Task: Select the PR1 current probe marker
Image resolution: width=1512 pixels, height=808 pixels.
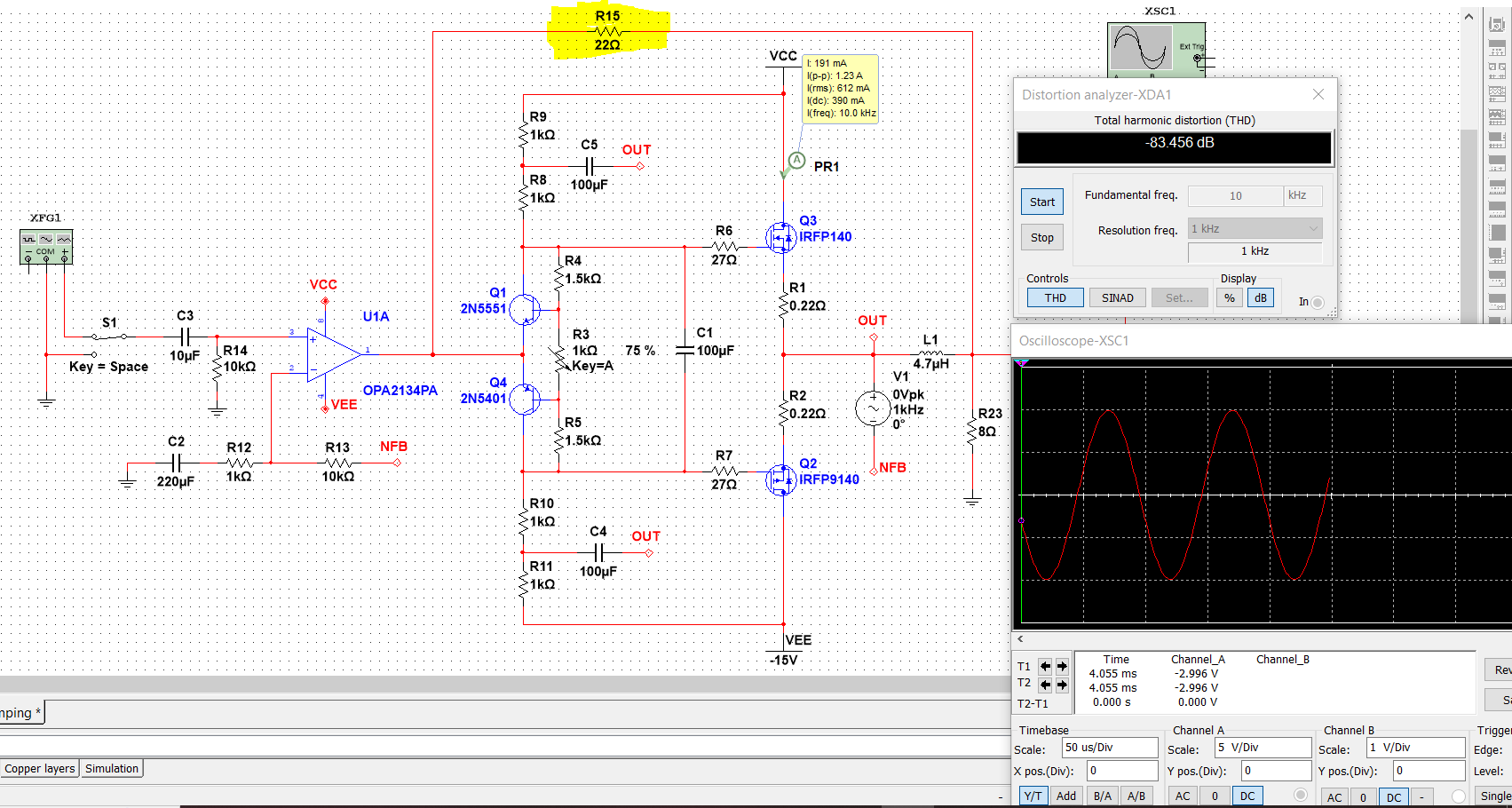Action: click(796, 161)
